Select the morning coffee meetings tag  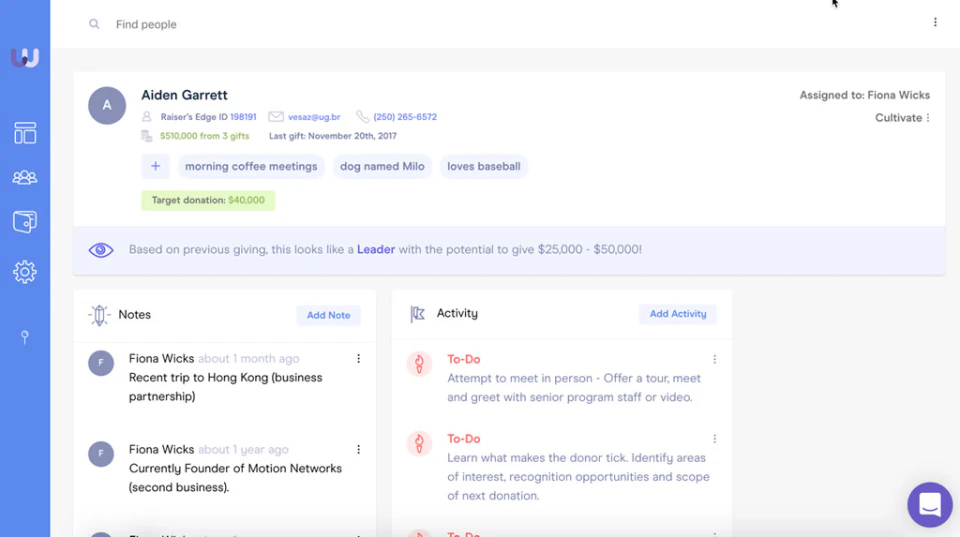coord(251,167)
